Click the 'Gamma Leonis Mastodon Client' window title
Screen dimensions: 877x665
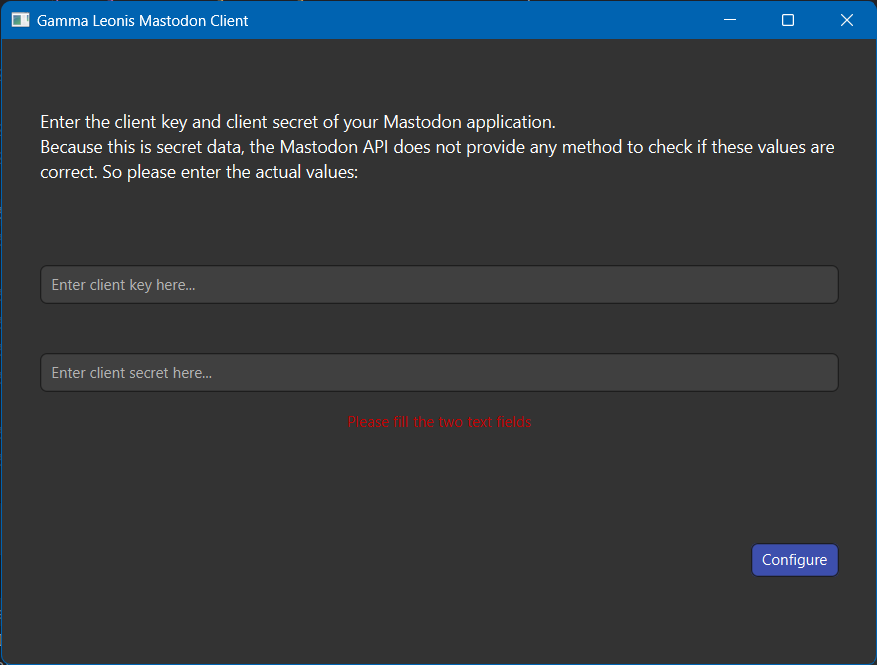click(142, 21)
